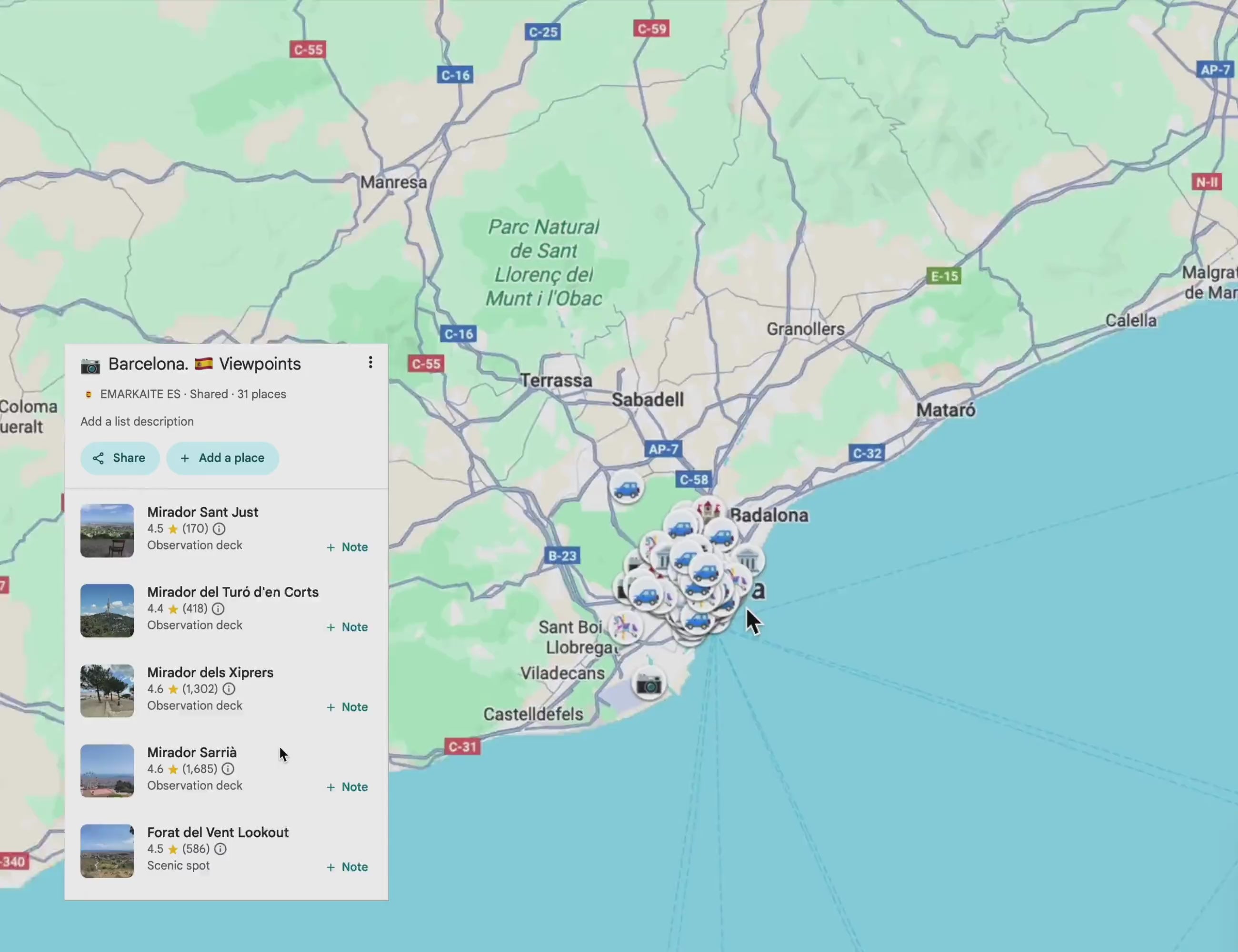This screenshot has height=952, width=1238.
Task: Click the EMARKAITE ES list owner name
Action: point(140,394)
